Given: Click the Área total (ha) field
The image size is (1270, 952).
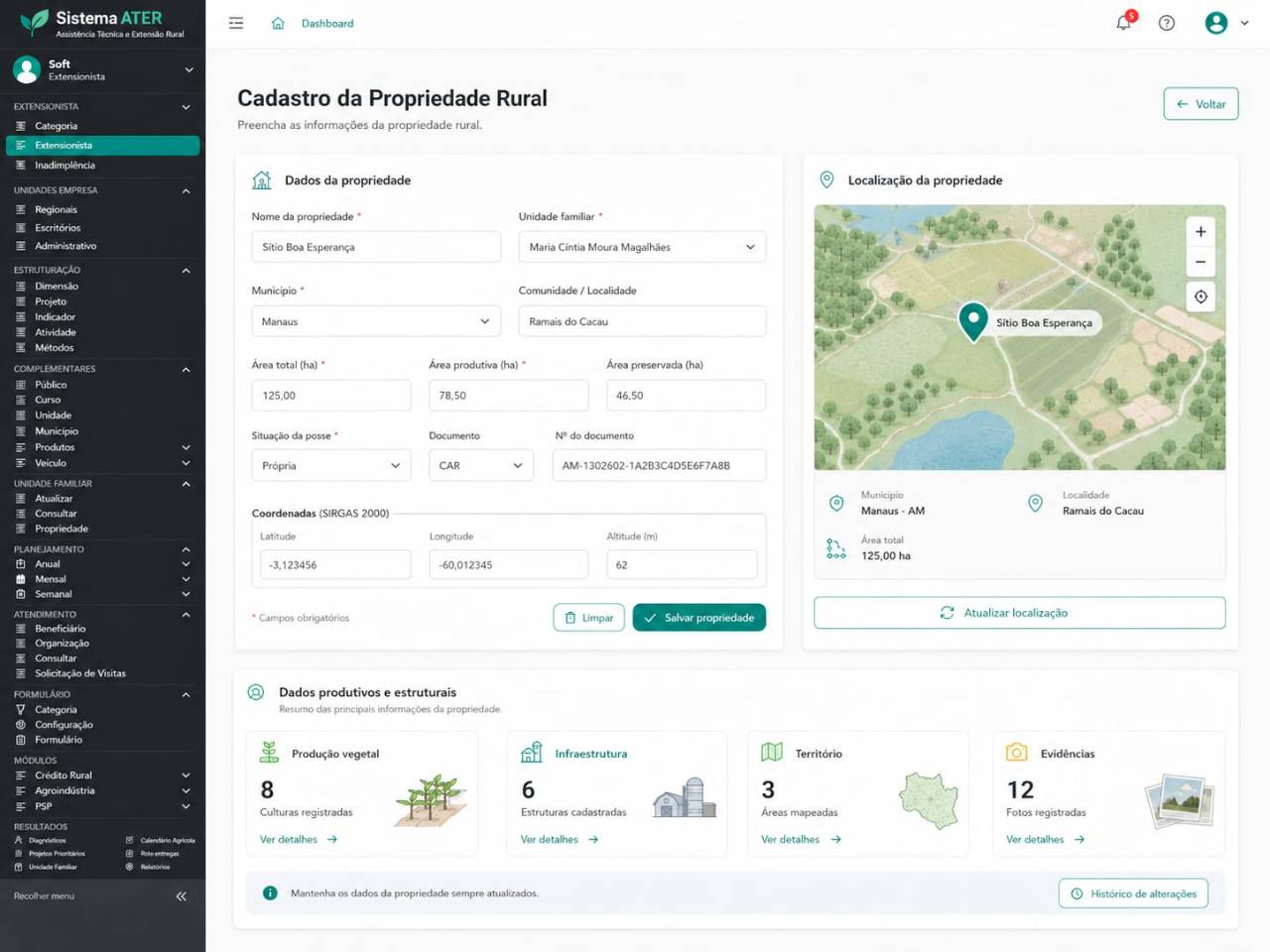Looking at the screenshot, I should 331,395.
